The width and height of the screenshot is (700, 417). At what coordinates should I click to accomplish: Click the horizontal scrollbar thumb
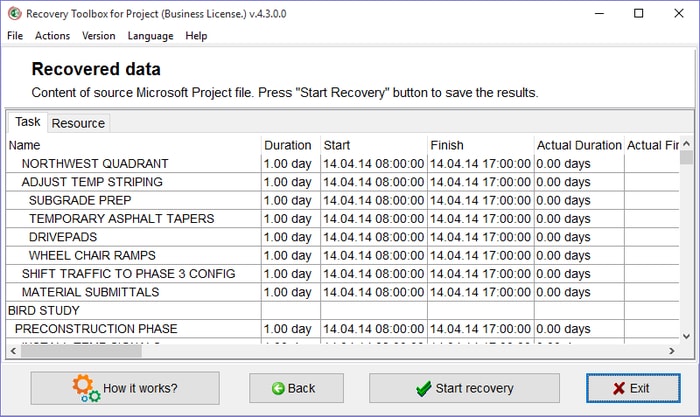tap(81, 351)
